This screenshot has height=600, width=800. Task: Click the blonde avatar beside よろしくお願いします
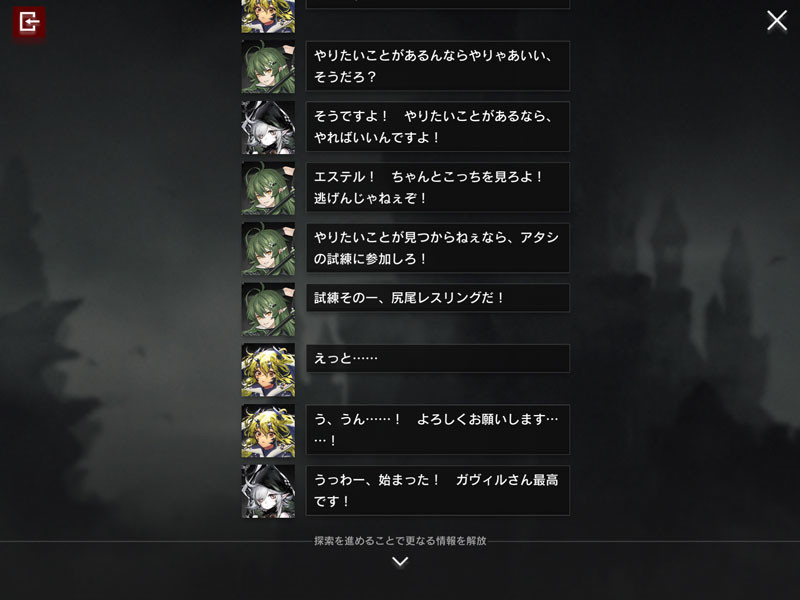point(268,431)
